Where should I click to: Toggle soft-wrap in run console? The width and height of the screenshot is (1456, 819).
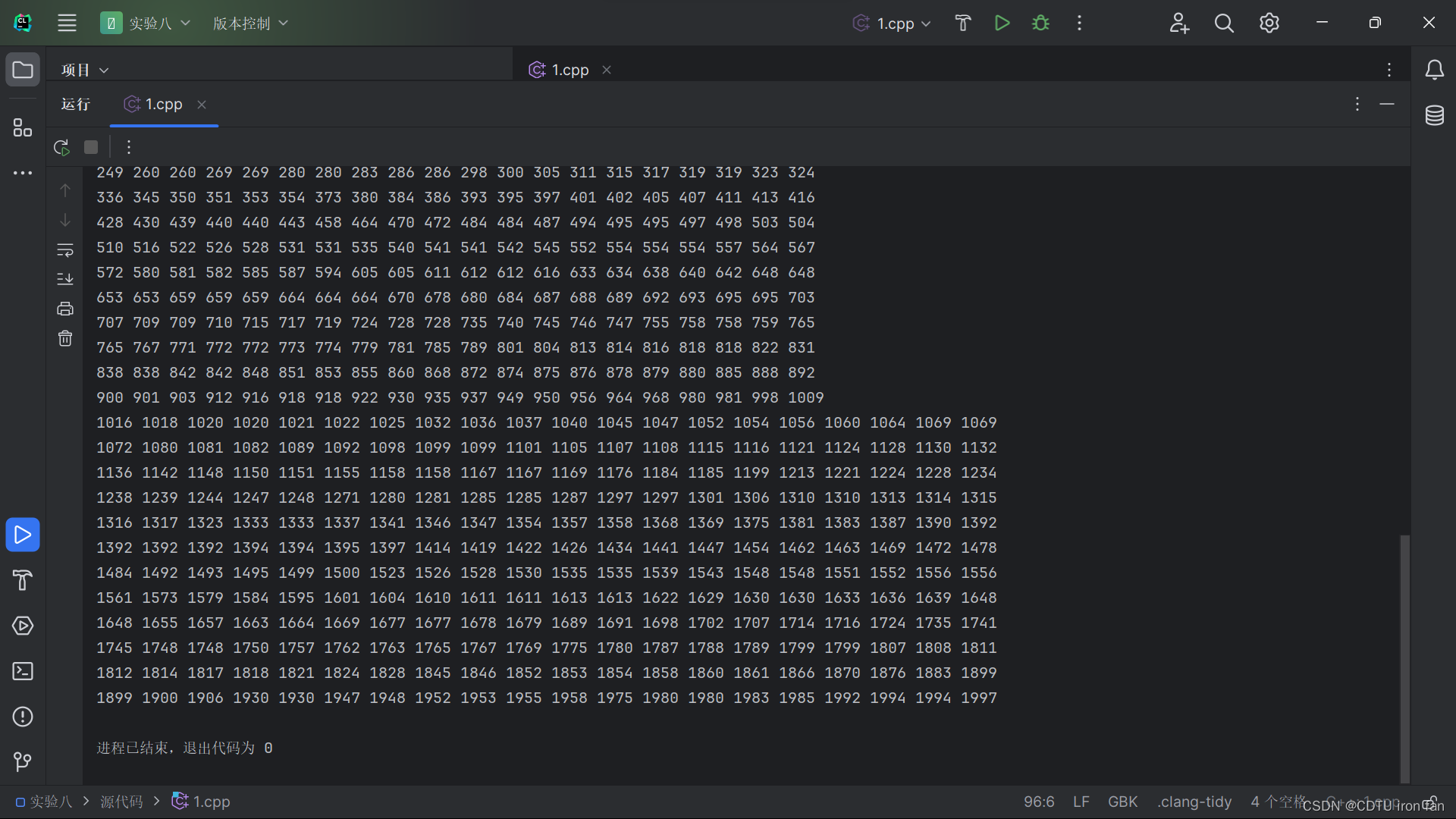65,249
